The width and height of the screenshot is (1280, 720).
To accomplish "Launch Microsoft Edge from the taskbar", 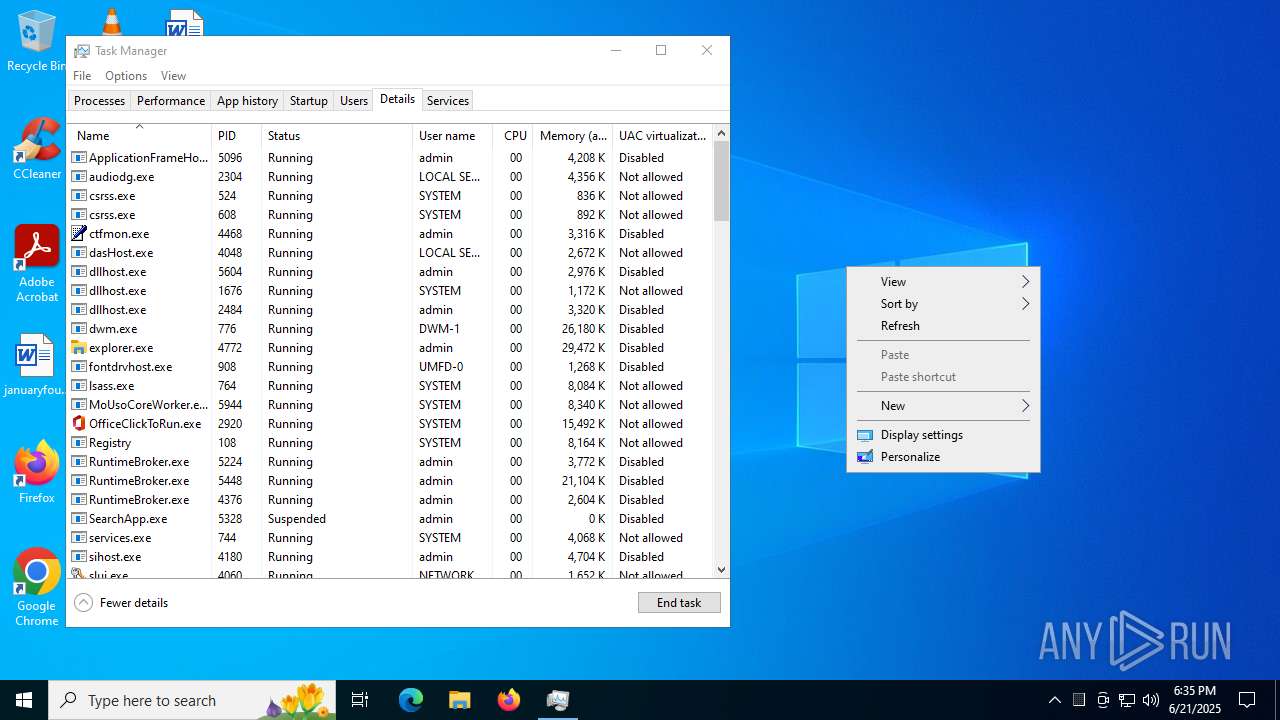I will [411, 700].
